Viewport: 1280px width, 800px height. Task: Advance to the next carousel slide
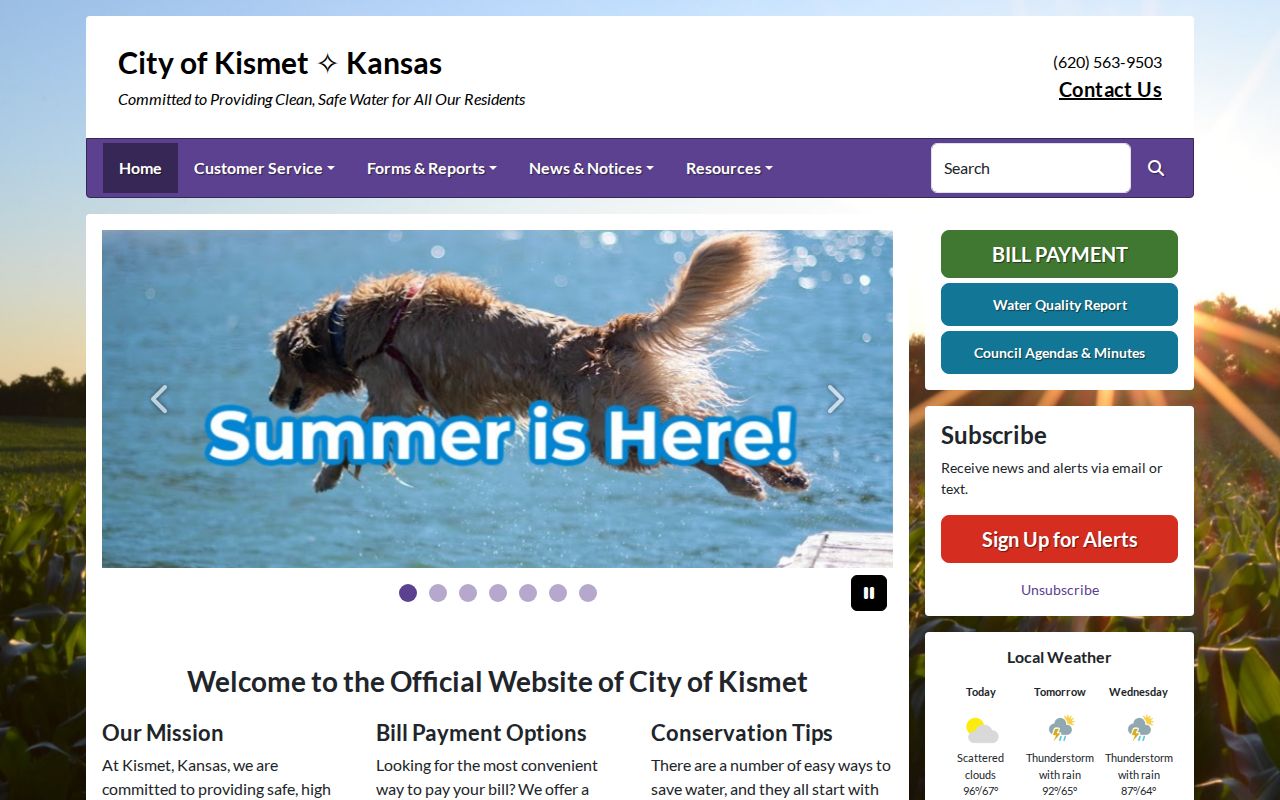836,399
